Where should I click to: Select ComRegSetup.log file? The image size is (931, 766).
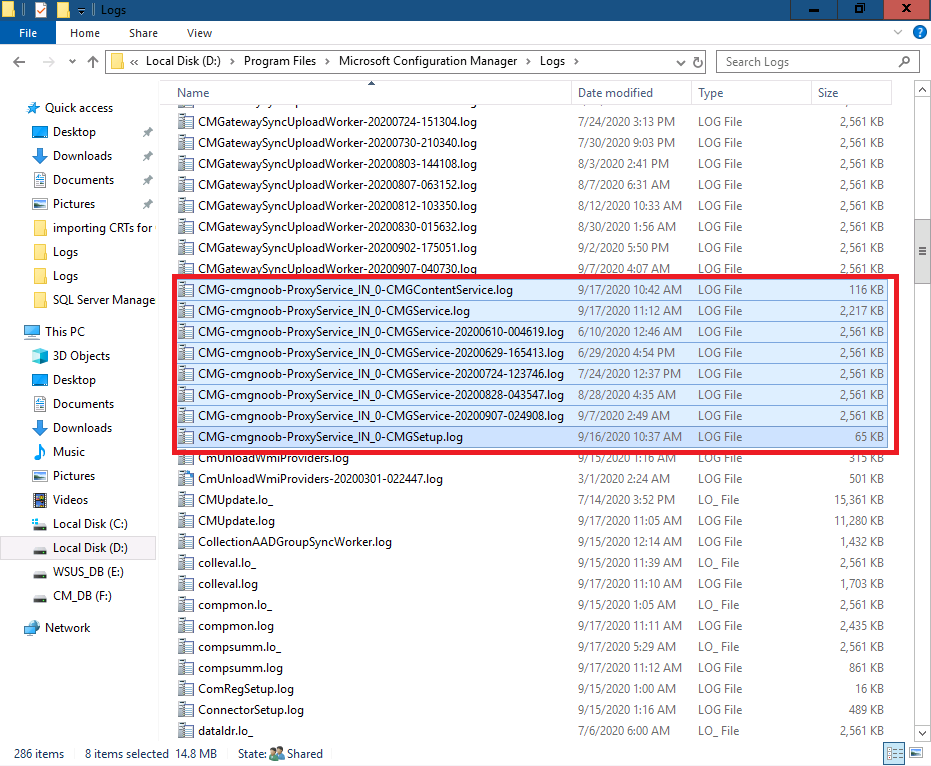(246, 689)
